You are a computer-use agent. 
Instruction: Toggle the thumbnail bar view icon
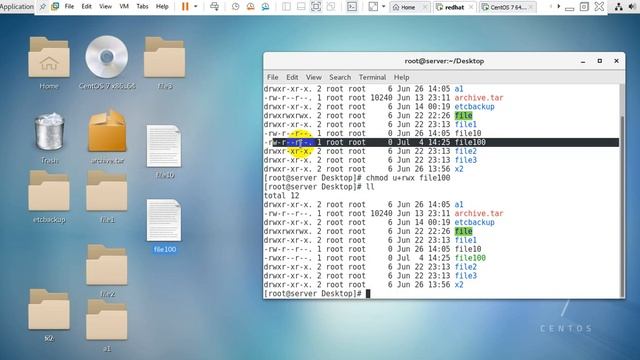pyautogui.click(x=301, y=7)
